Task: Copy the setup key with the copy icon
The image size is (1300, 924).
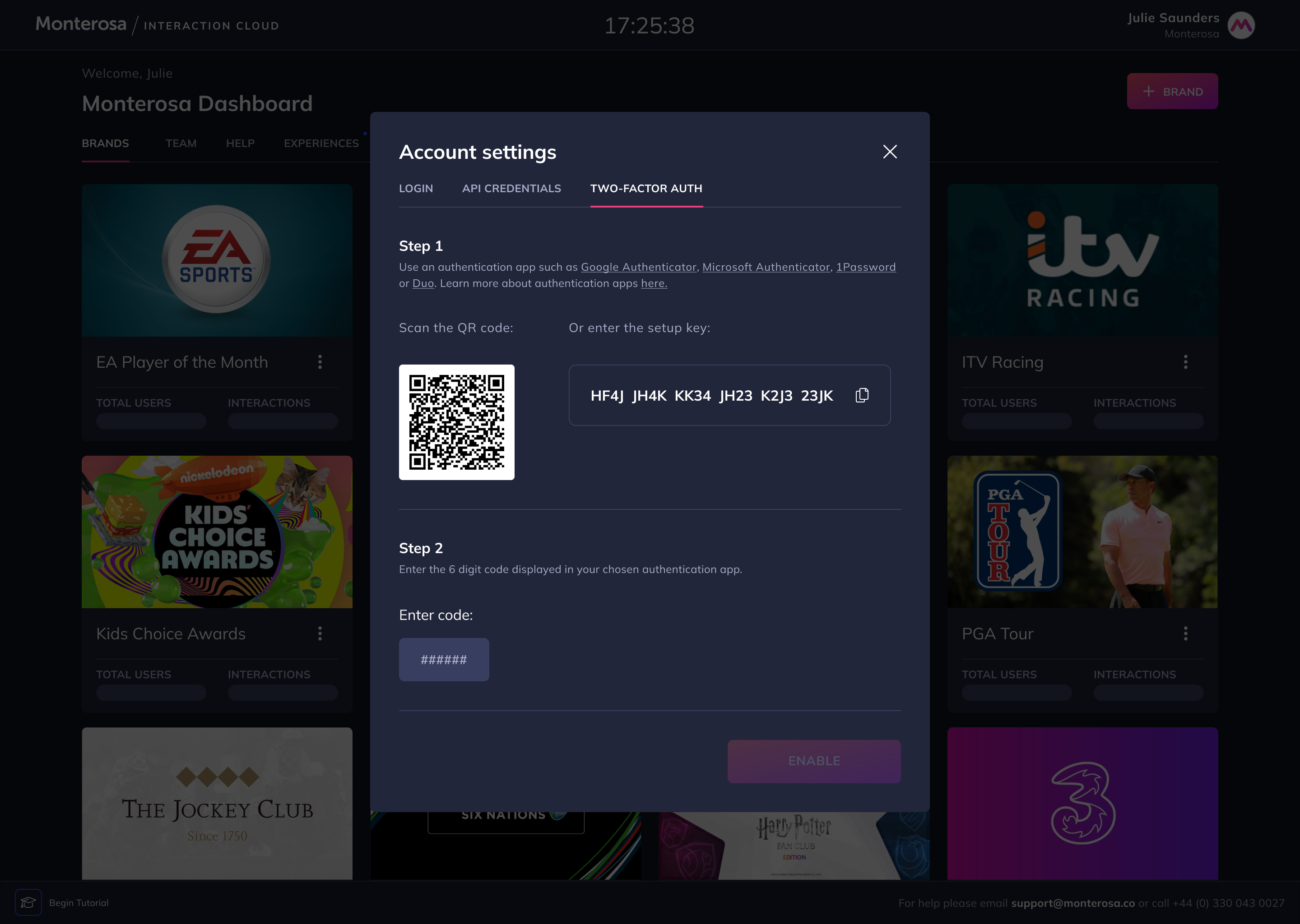Action: [x=862, y=395]
